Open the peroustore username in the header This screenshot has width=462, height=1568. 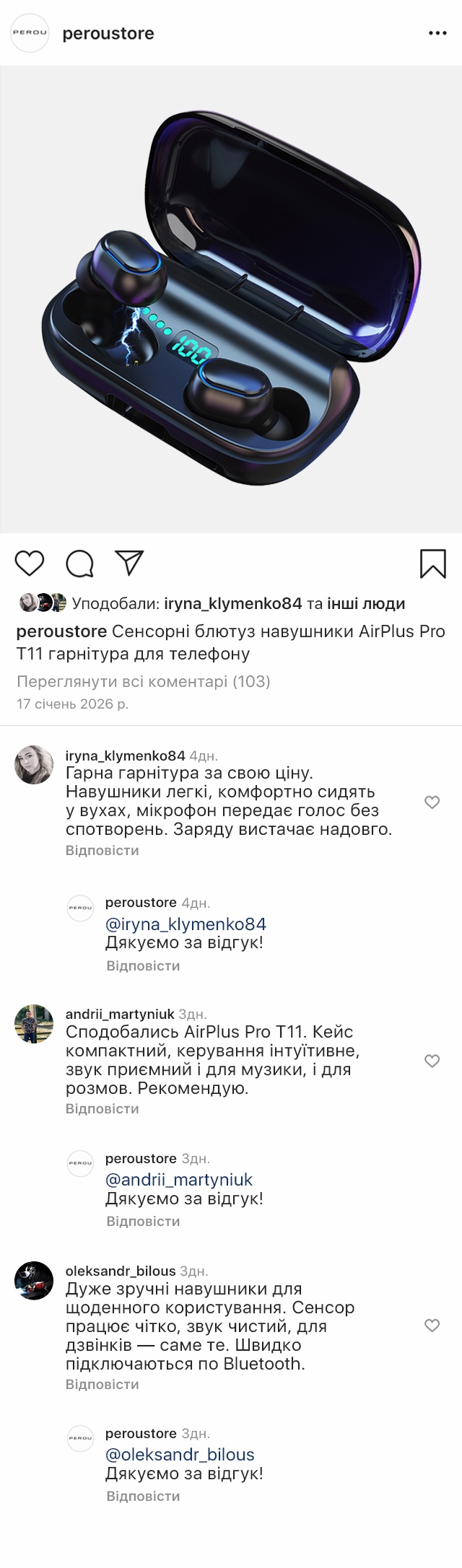[108, 33]
